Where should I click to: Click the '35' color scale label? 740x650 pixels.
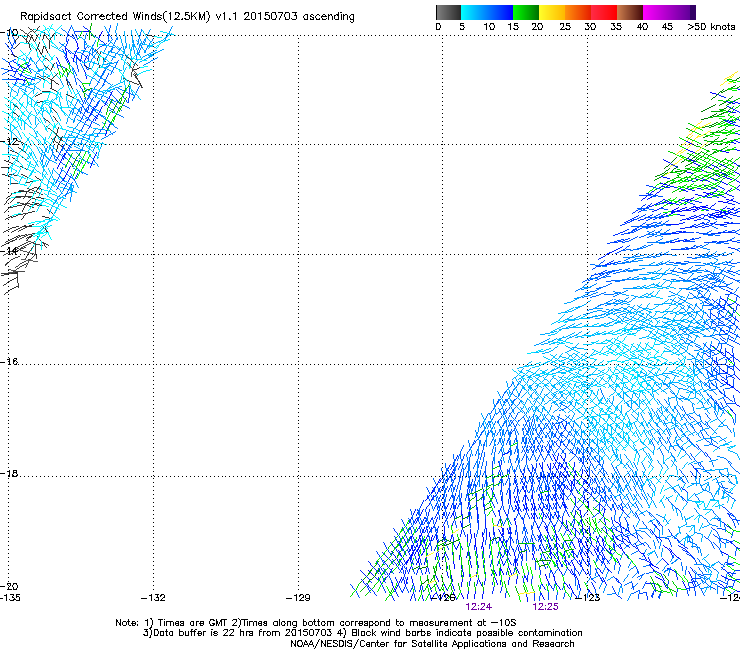click(x=616, y=27)
